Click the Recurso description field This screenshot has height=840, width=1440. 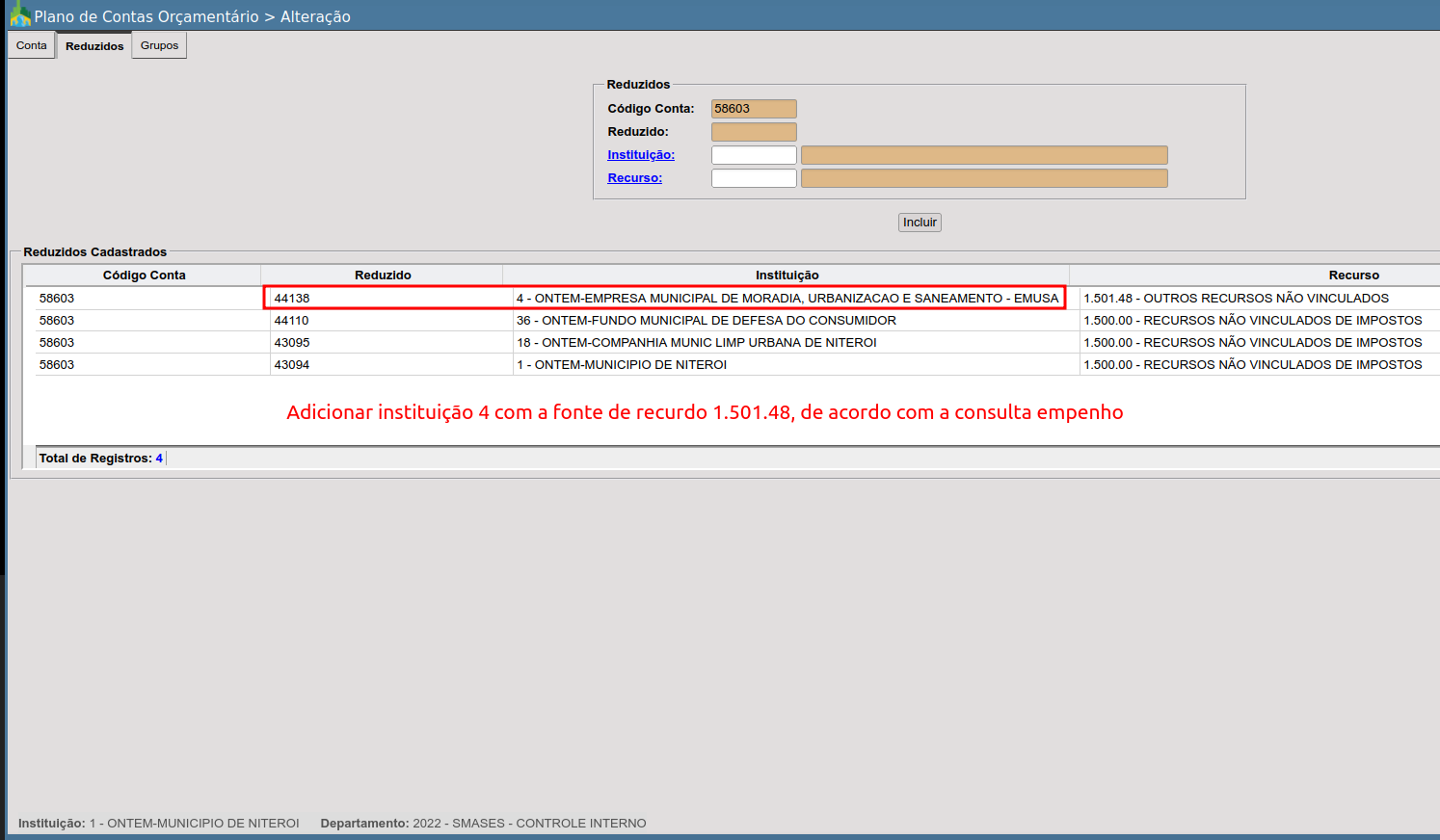click(984, 178)
